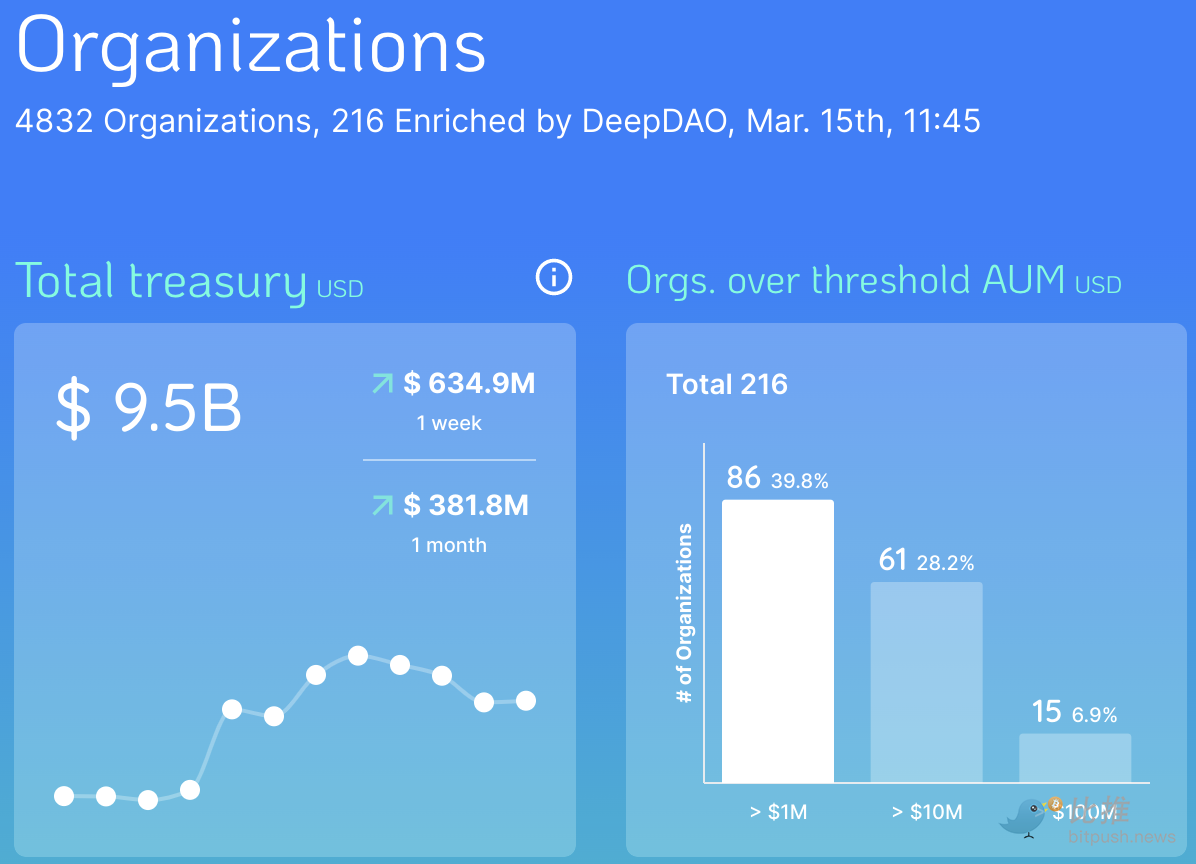Viewport: 1196px width, 864px height.
Task: Click the leftmost data point on treasury chart
Action: pos(64,796)
